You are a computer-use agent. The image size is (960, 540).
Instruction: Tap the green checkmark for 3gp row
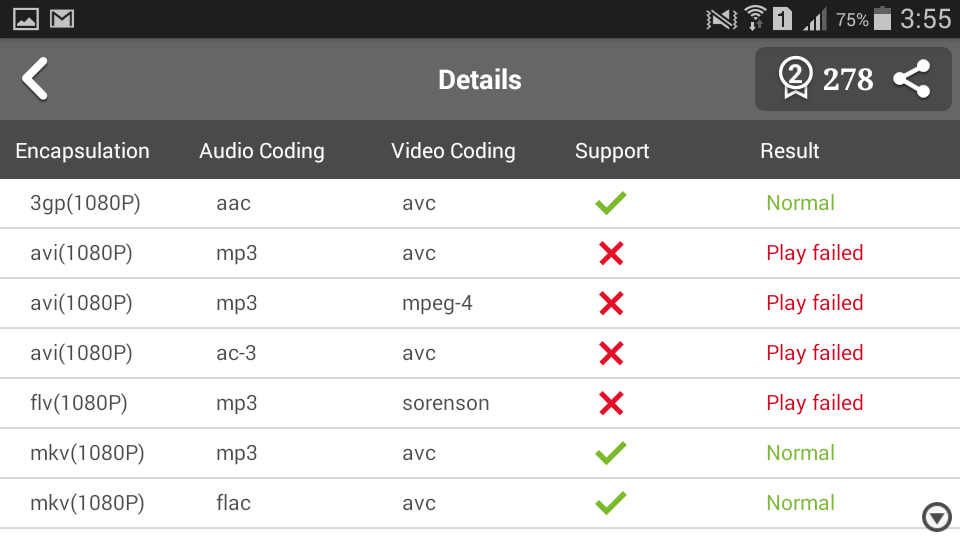[611, 203]
